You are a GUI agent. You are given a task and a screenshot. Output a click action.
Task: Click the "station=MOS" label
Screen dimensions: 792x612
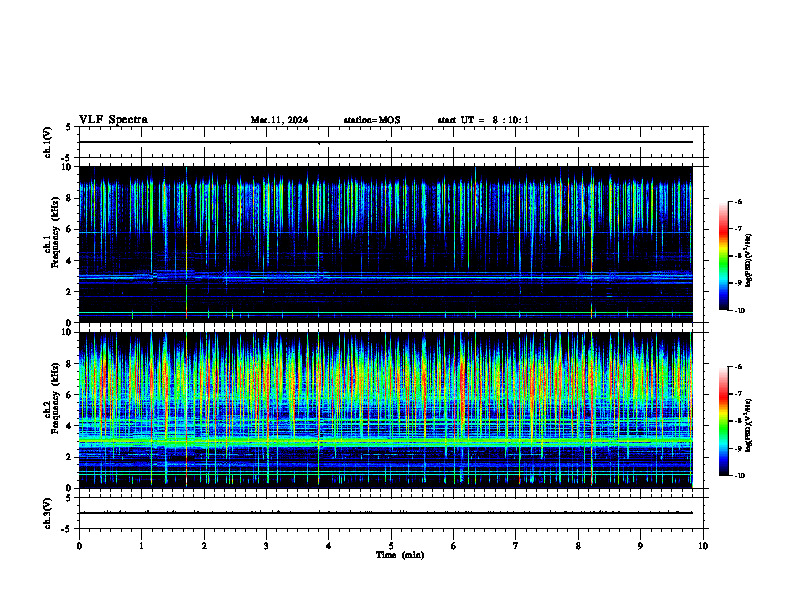372,120
